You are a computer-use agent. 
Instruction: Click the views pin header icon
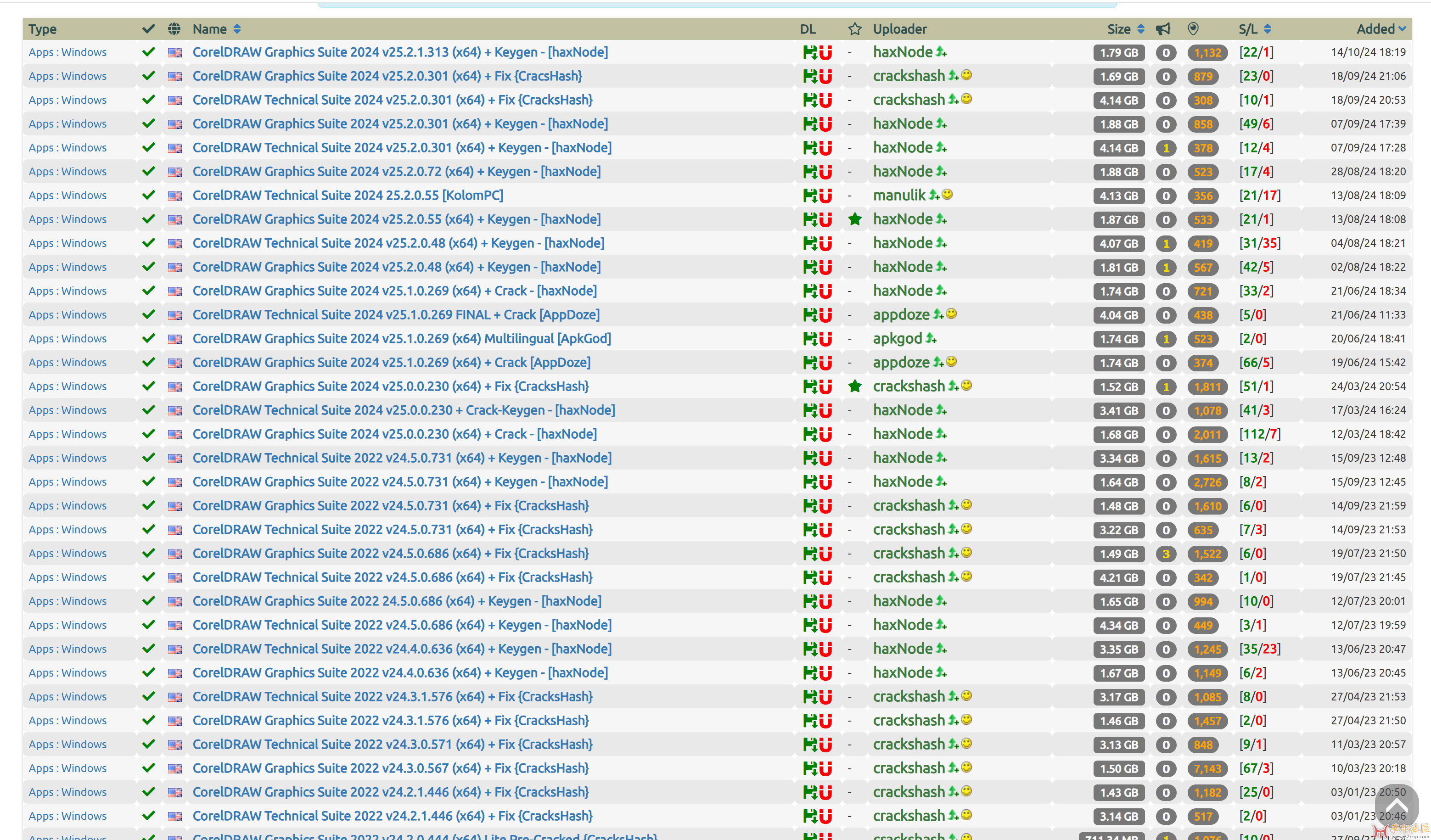(1193, 29)
